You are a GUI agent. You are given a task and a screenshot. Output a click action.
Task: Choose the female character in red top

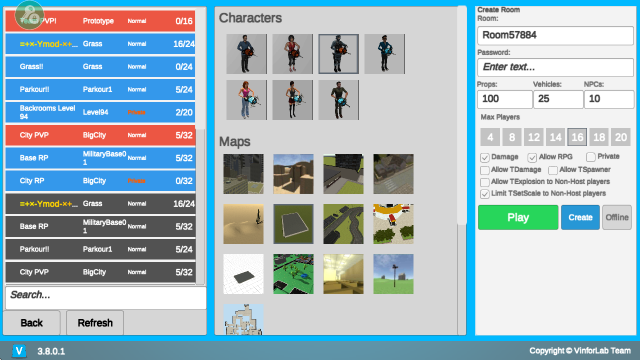pyautogui.click(x=293, y=54)
